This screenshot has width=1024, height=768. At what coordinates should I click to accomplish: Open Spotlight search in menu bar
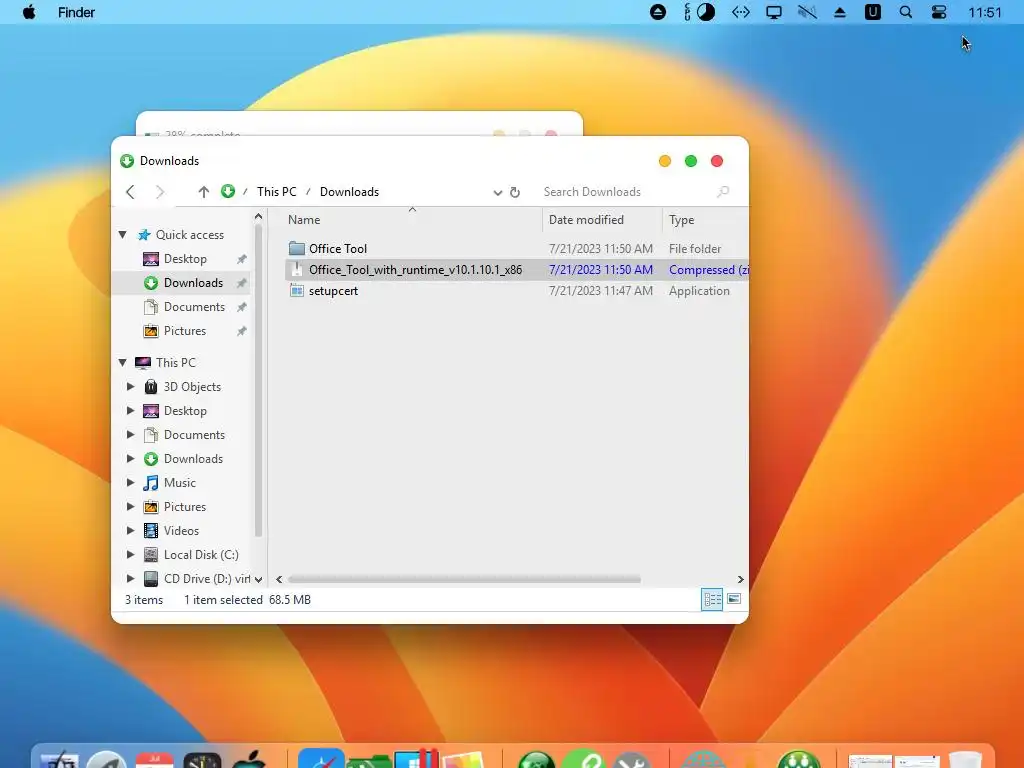906,12
